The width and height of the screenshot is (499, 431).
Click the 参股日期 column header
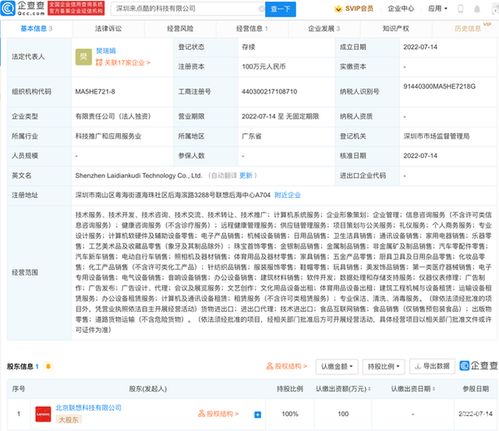point(476,389)
